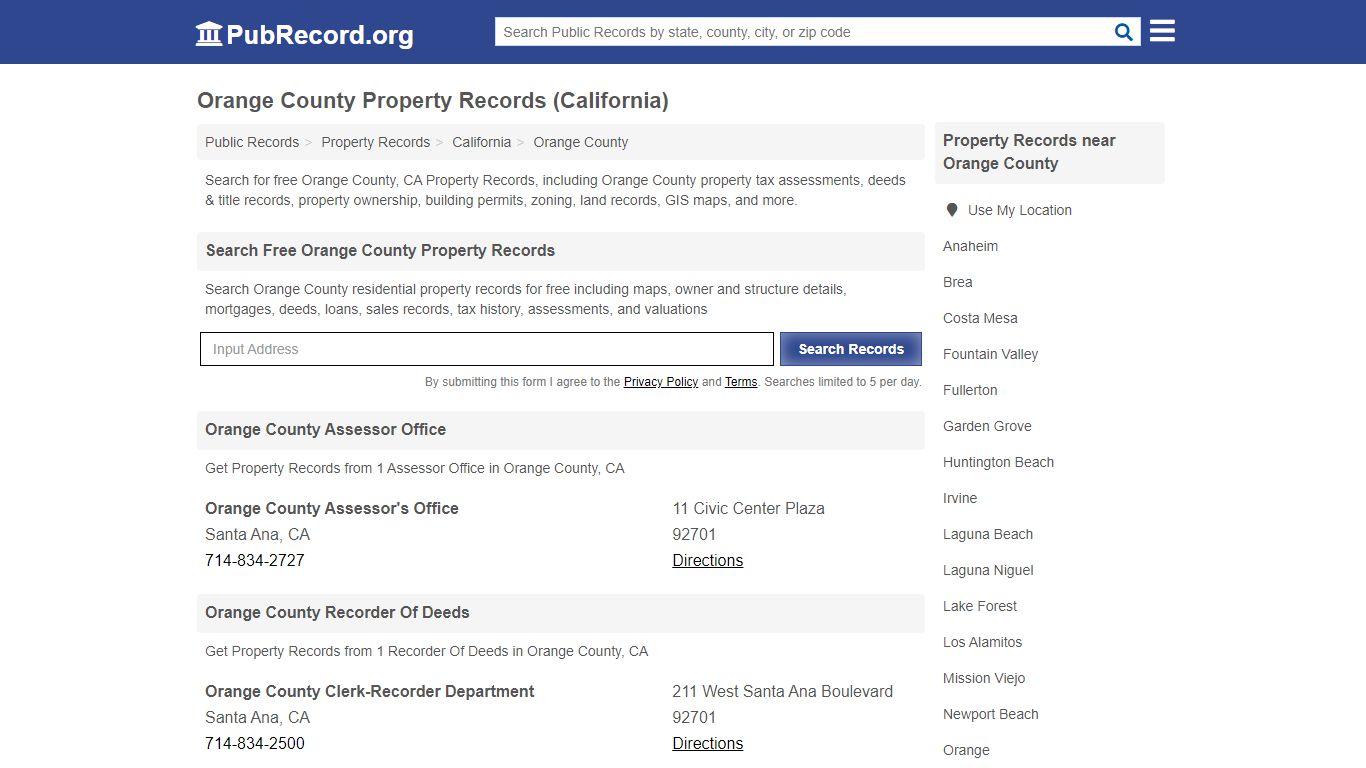The width and height of the screenshot is (1366, 768).
Task: Get Directions to Assessor's Office
Action: pos(708,560)
